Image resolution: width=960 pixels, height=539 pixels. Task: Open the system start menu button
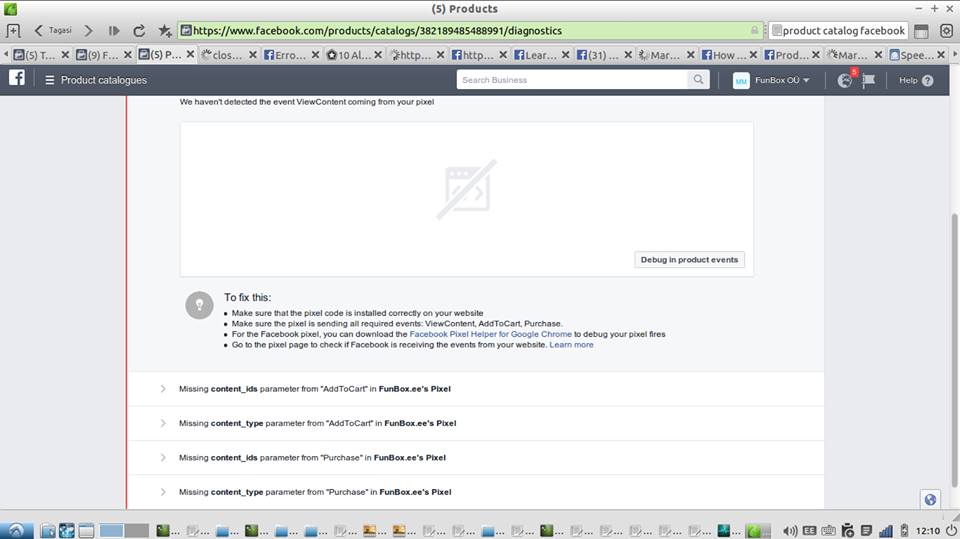point(17,530)
